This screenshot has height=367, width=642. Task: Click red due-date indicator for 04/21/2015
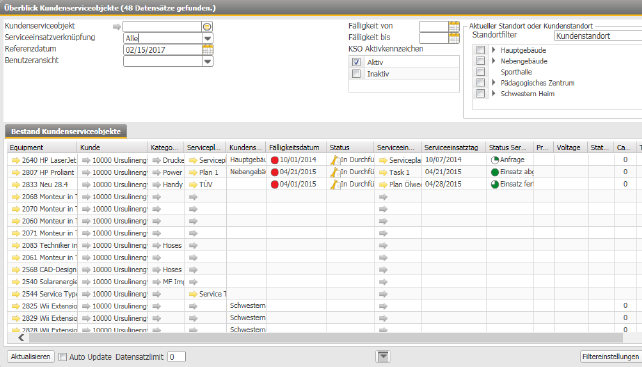pyautogui.click(x=275, y=172)
